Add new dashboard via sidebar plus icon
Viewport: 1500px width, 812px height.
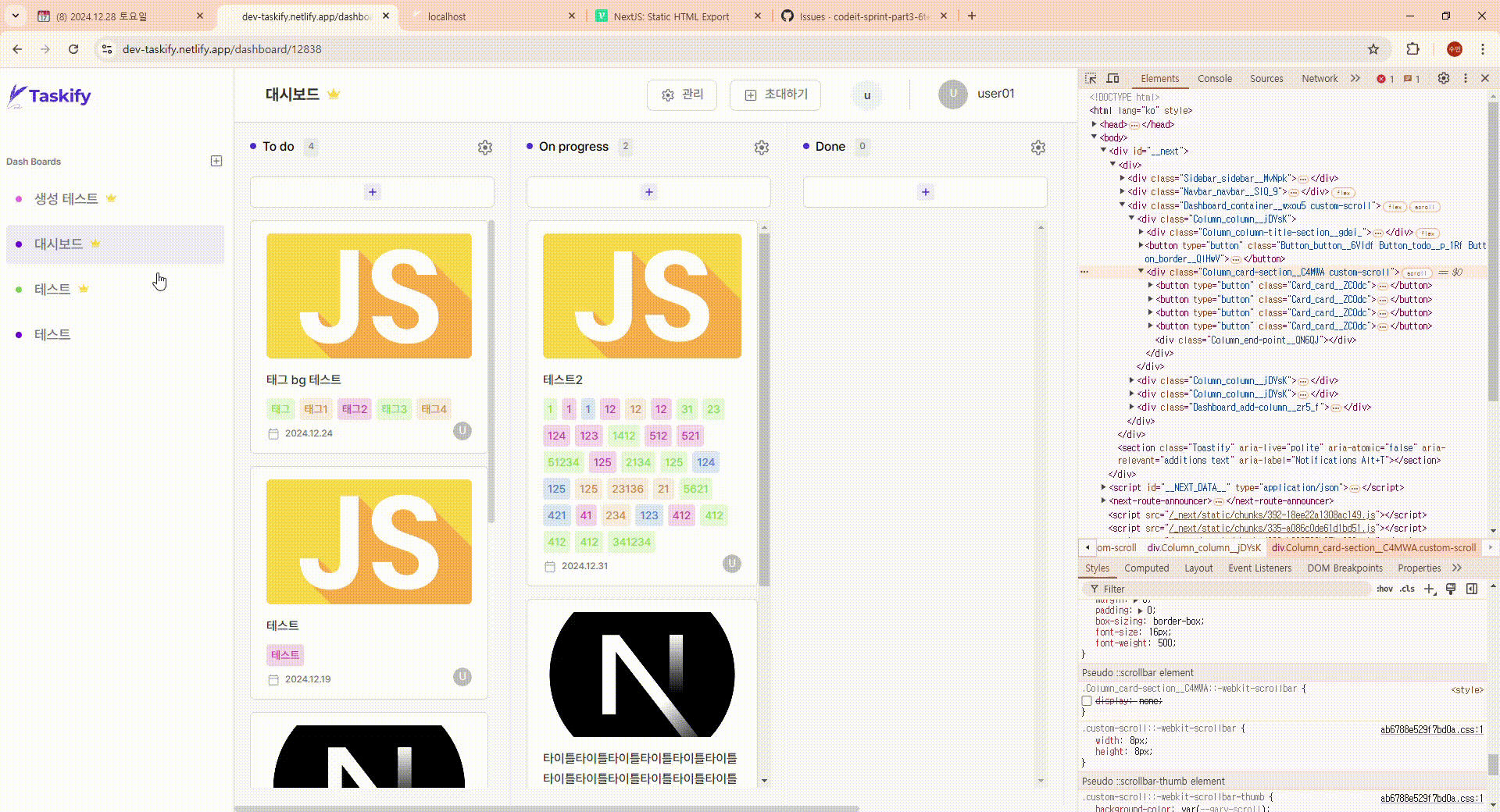[216, 161]
